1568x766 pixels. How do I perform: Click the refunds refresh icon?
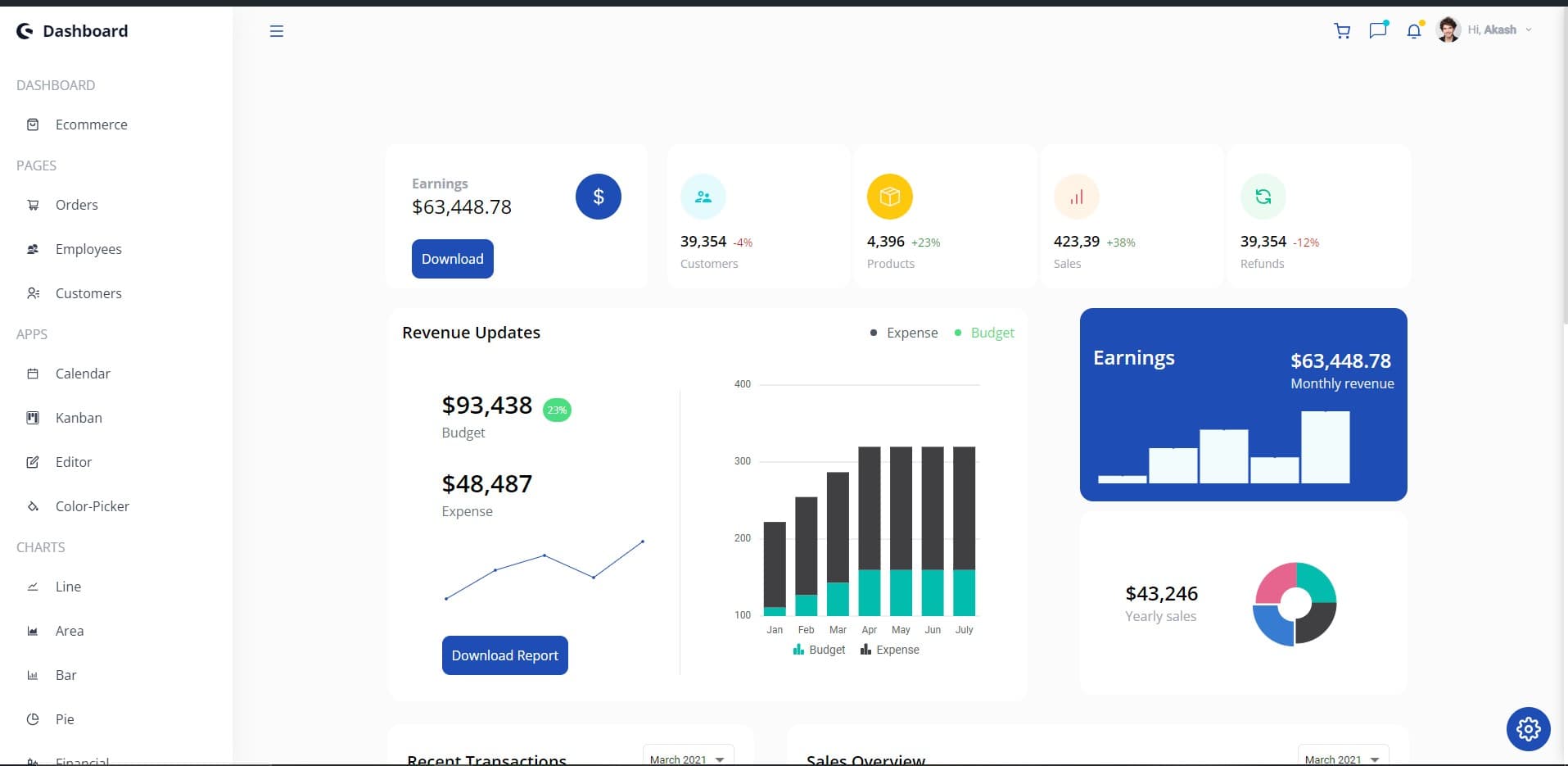click(x=1263, y=197)
